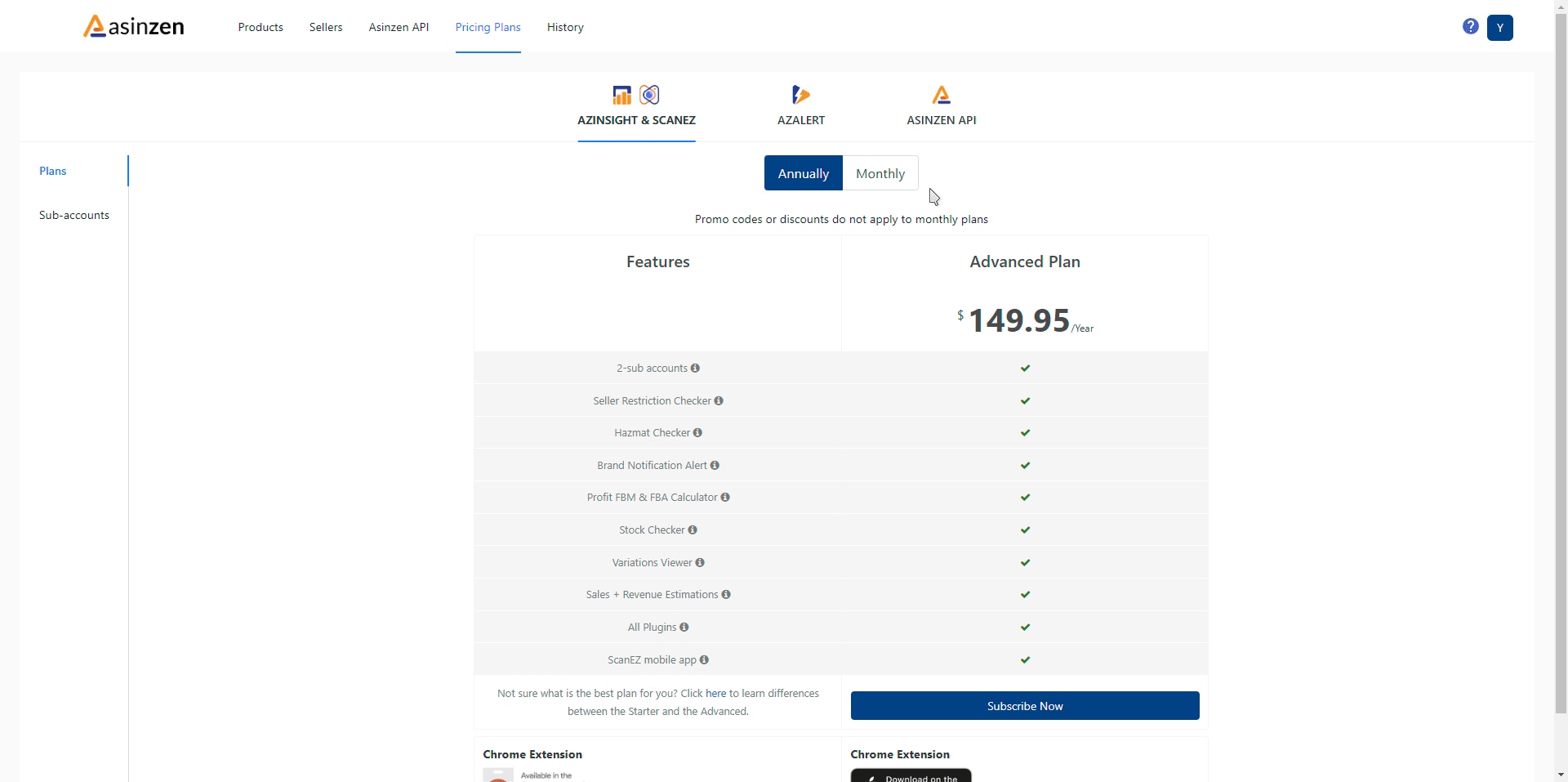This screenshot has width=1568, height=782.
Task: Click the checkmark in All Plugins row
Action: [1025, 627]
